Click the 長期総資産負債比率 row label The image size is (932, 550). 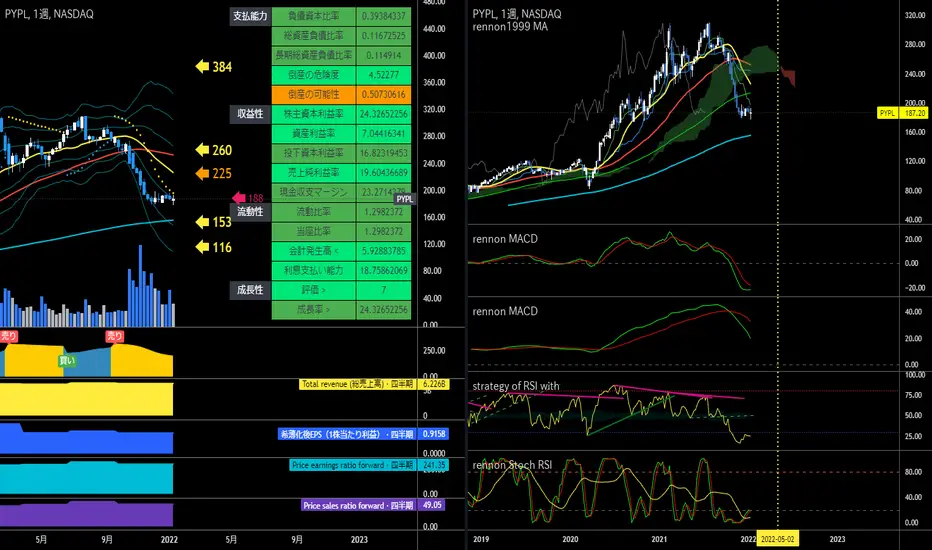(314, 55)
